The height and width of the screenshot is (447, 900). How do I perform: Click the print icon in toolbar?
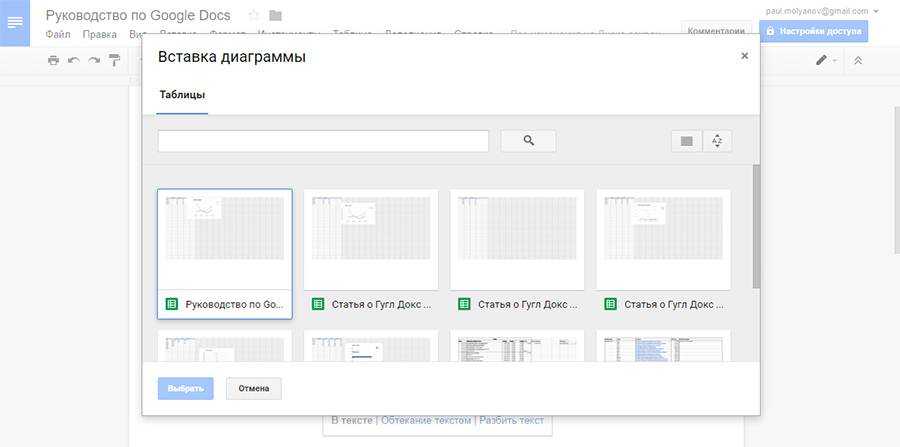point(53,60)
